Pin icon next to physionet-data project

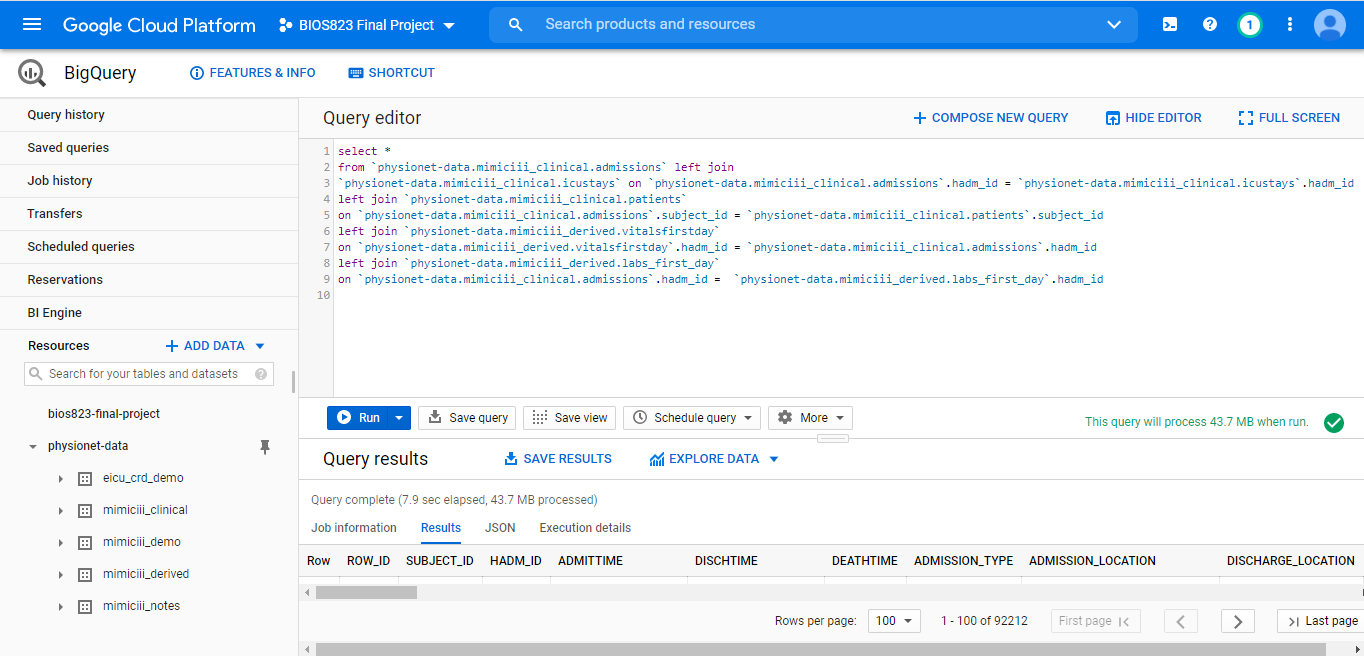tap(265, 447)
